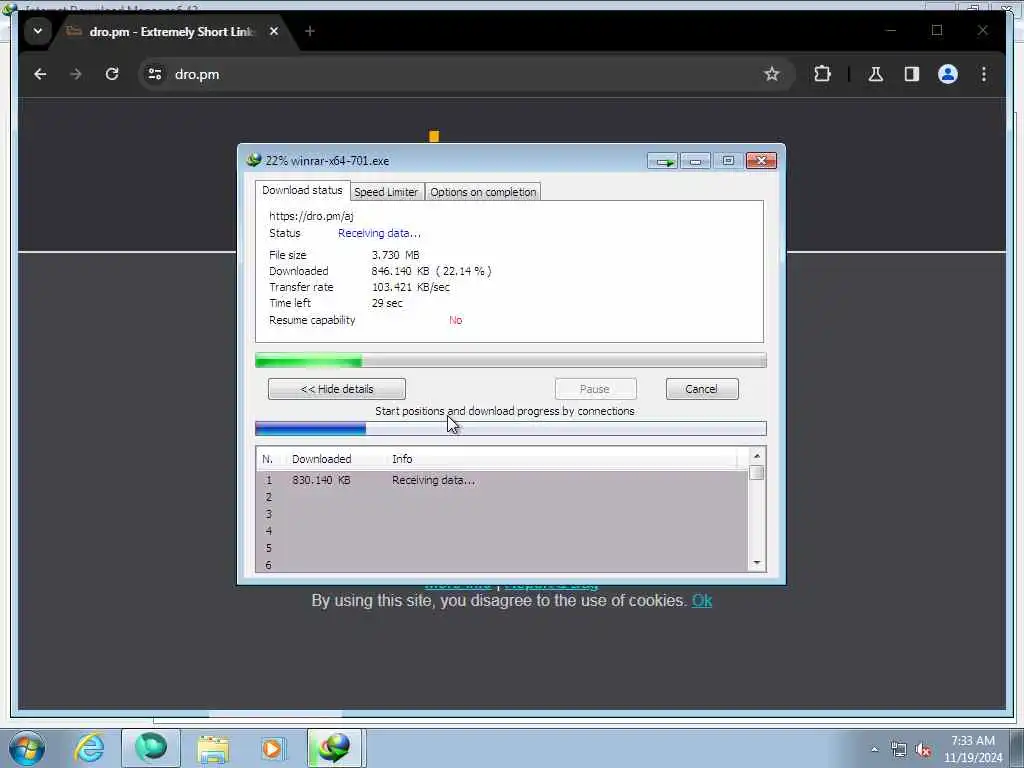This screenshot has height=768, width=1024.
Task: Click the Chrome forward arrow
Action: (76, 74)
